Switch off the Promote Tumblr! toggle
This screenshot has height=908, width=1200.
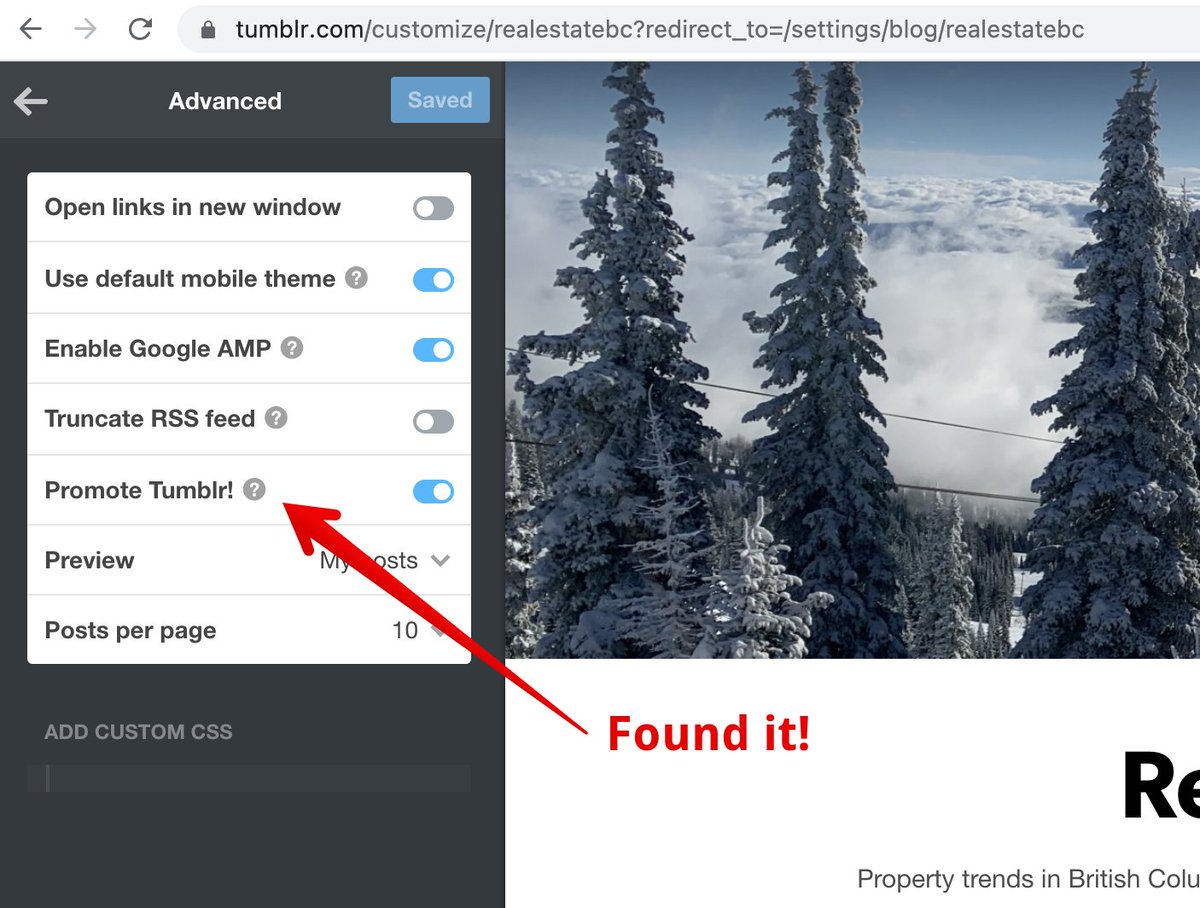tap(433, 491)
